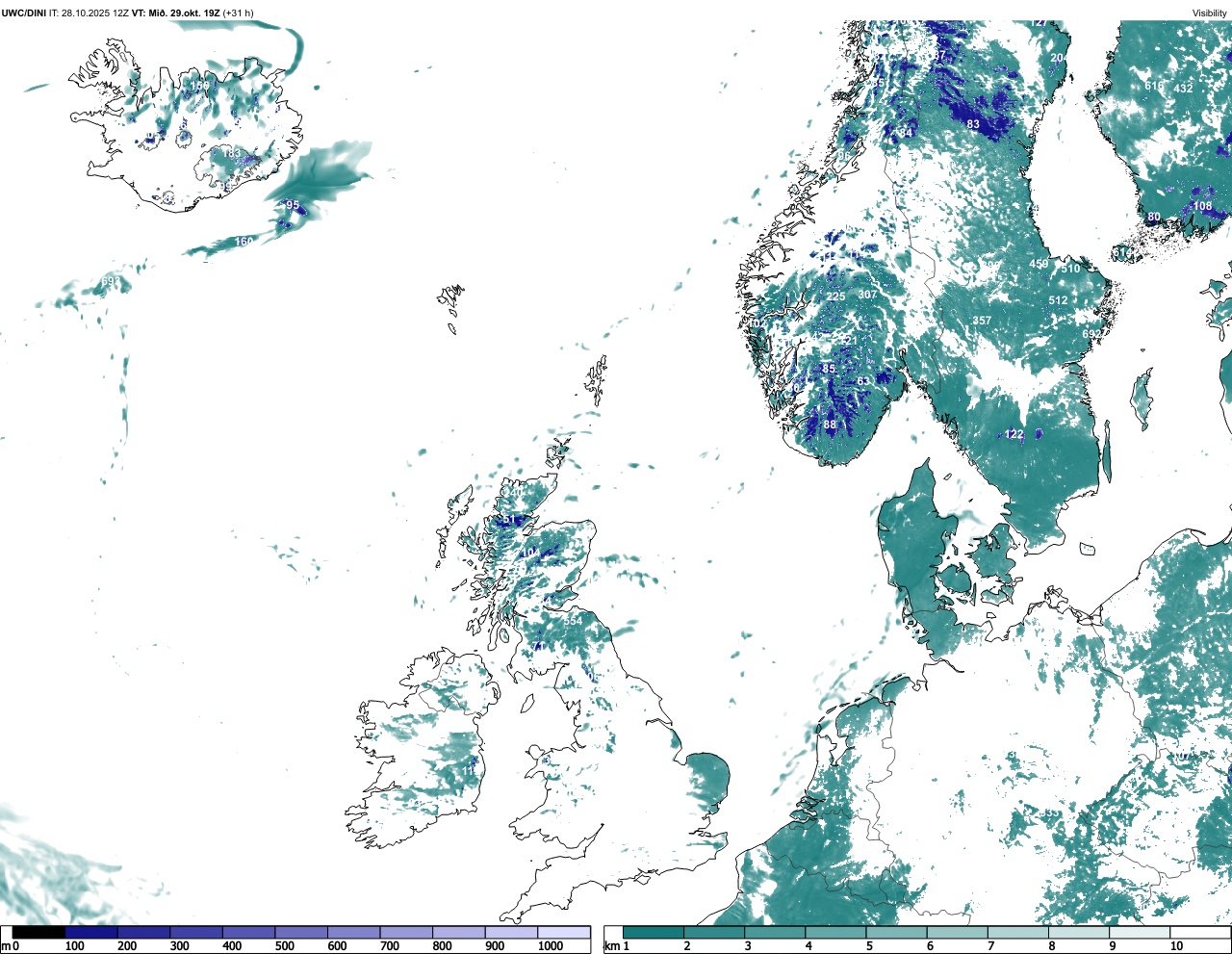Image resolution: width=1232 pixels, height=954 pixels.
Task: Click the 'Visibility' parameter label
Action: pyautogui.click(x=1209, y=13)
